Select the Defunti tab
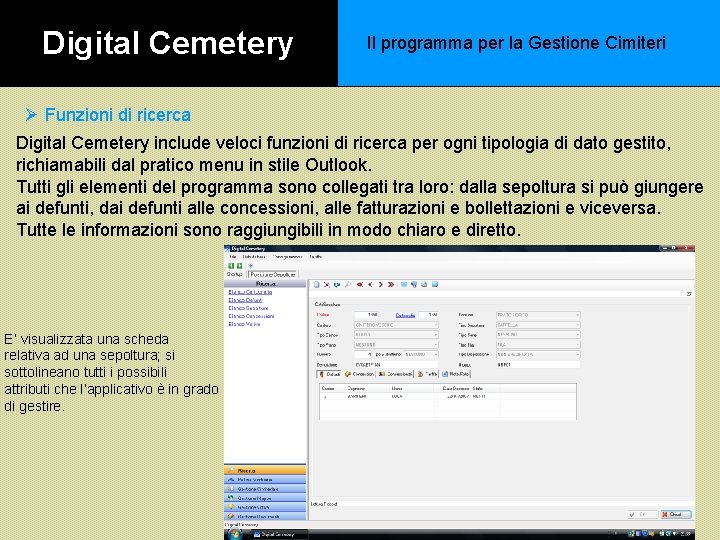Image resolution: width=720 pixels, height=540 pixels. click(329, 374)
